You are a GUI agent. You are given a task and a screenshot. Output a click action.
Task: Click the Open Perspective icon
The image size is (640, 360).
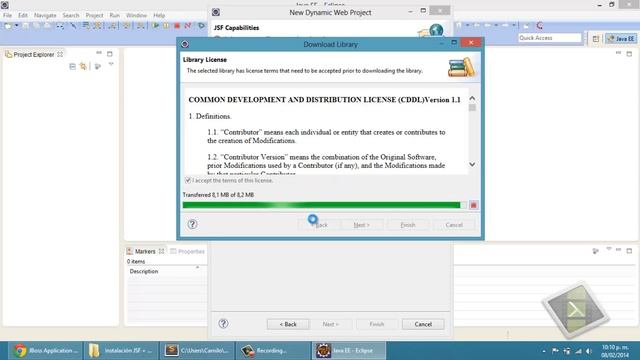click(596, 38)
